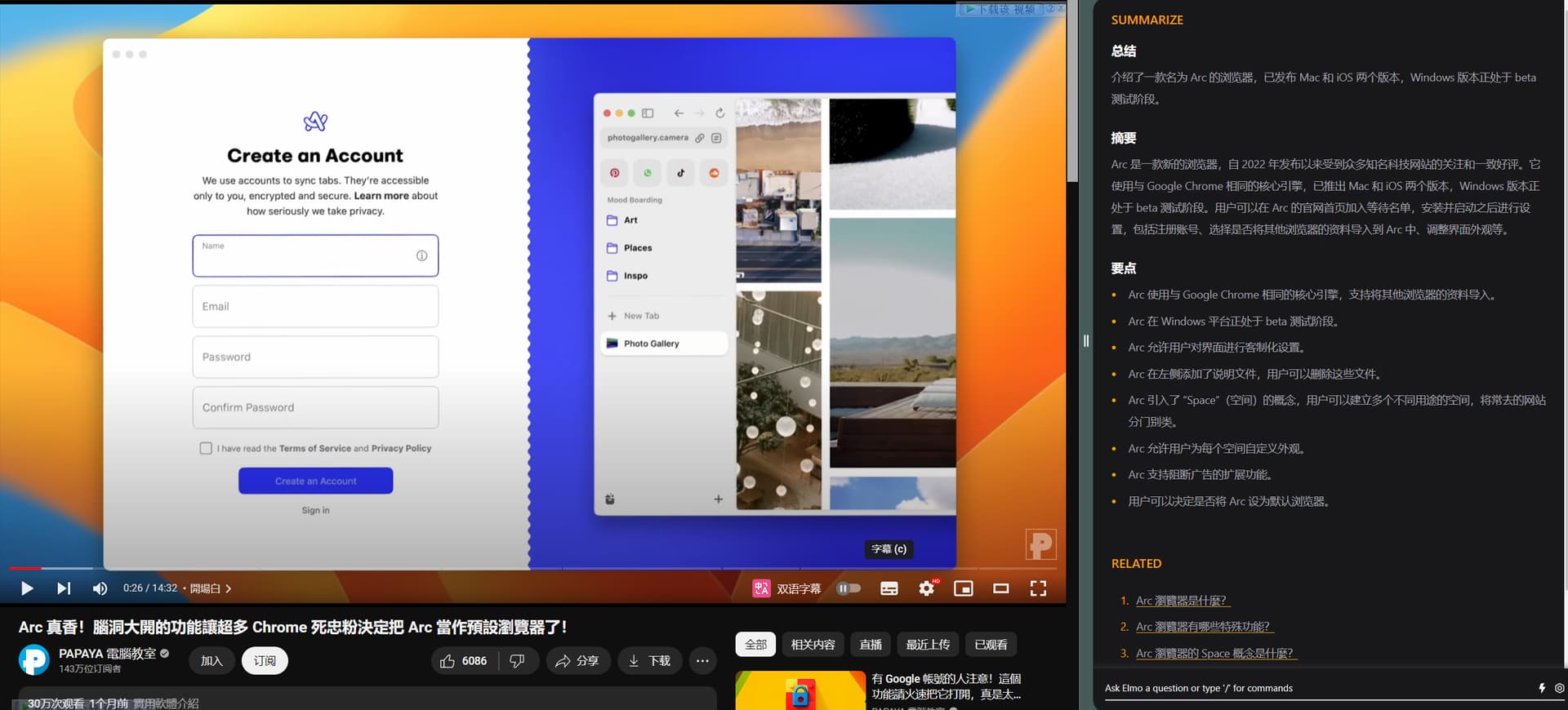Dislike the video
Viewport: 1568px width, 710px height.
click(518, 661)
